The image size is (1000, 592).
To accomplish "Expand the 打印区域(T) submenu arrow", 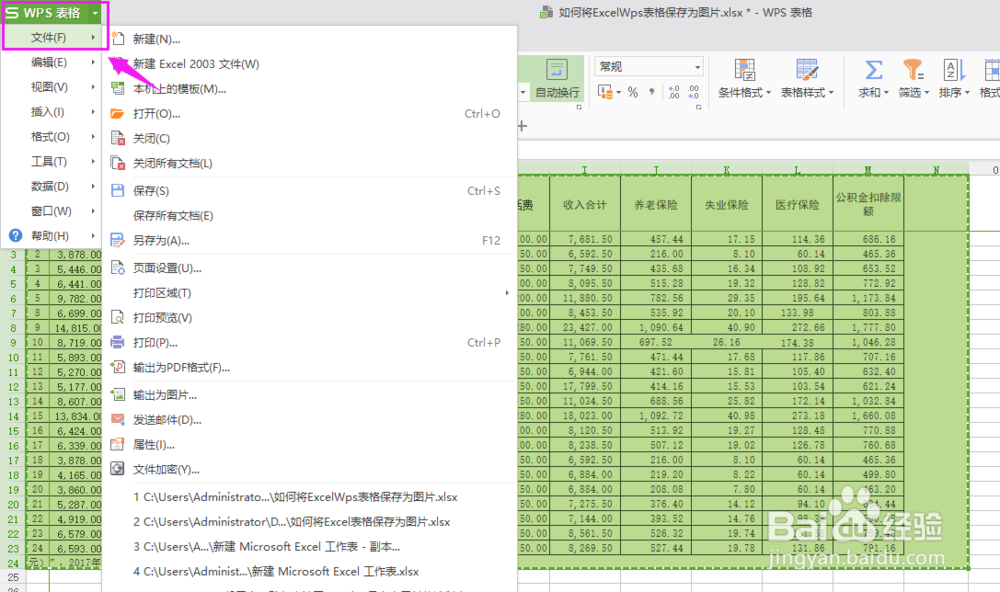I will 507,293.
